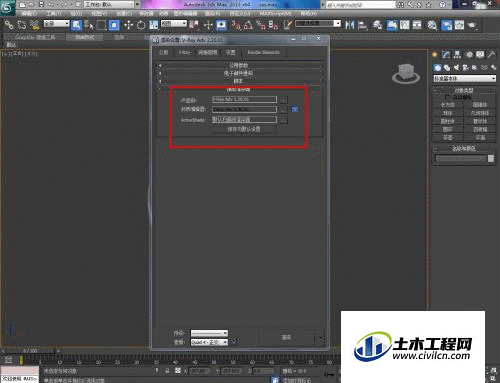The image size is (500, 383).
Task: Toggle the Percent Snap button
Action: click(261, 25)
